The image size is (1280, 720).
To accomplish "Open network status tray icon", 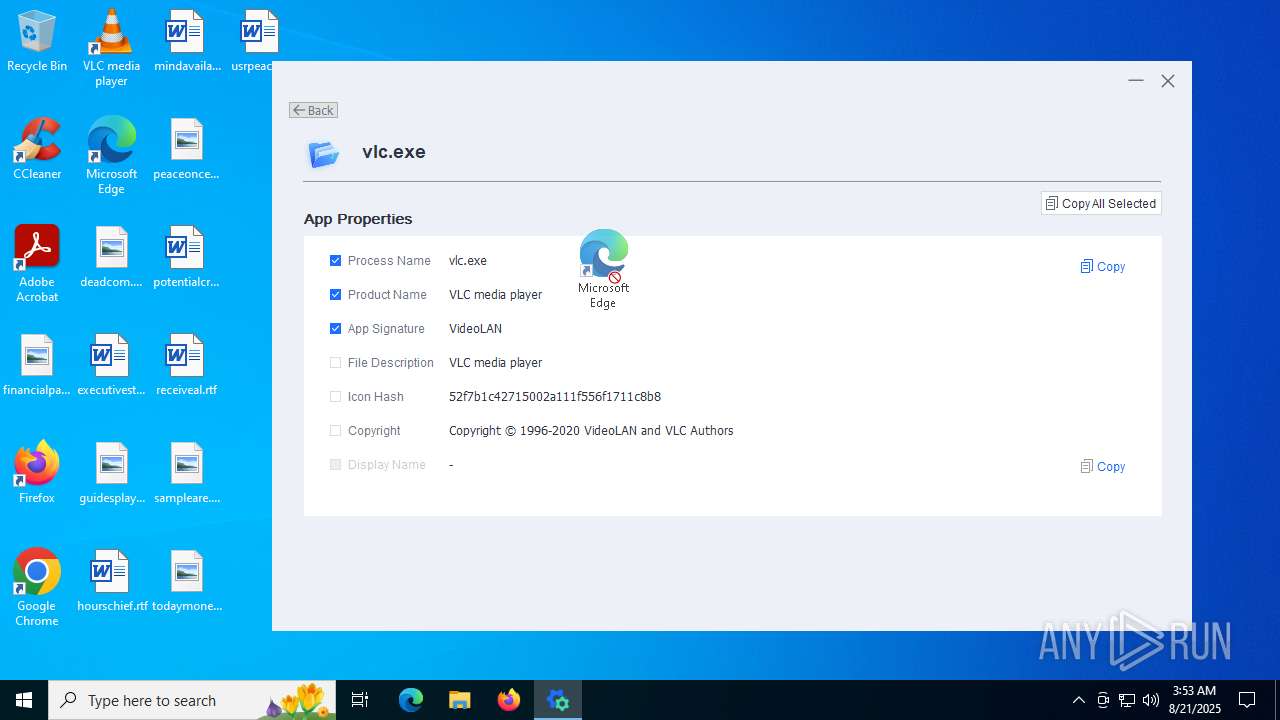I will (1127, 700).
